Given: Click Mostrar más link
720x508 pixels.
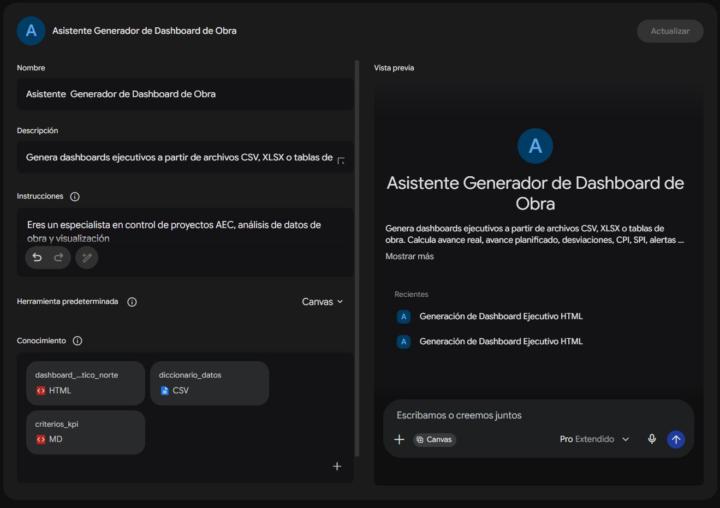Looking at the screenshot, I should click(410, 256).
